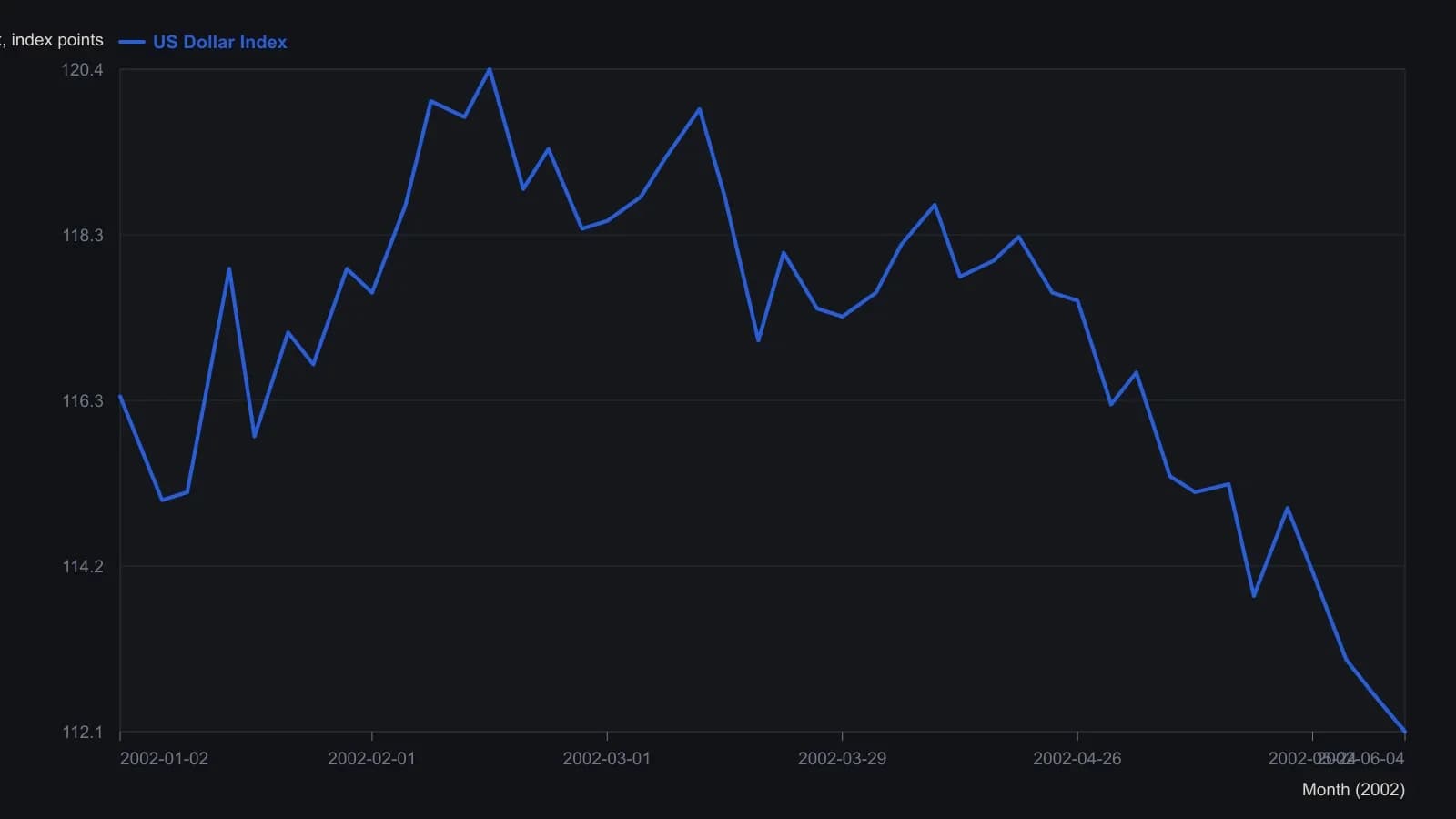Click the 2002-04-26 date label
Image resolution: width=1456 pixels, height=819 pixels.
click(x=1077, y=759)
